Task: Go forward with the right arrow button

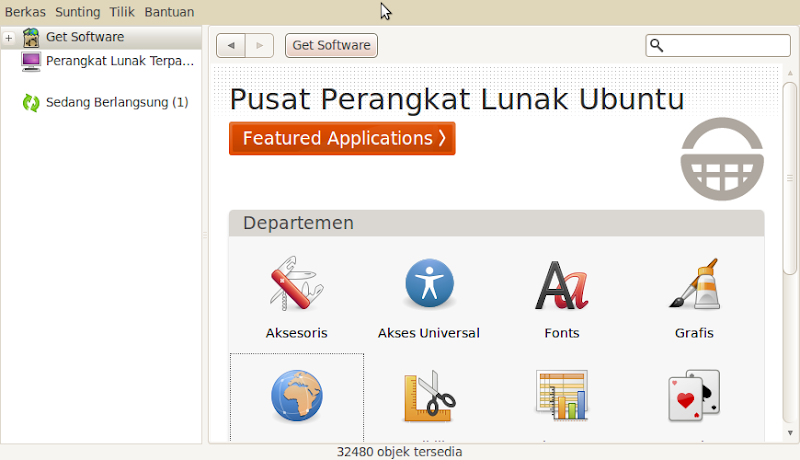Action: [260, 45]
